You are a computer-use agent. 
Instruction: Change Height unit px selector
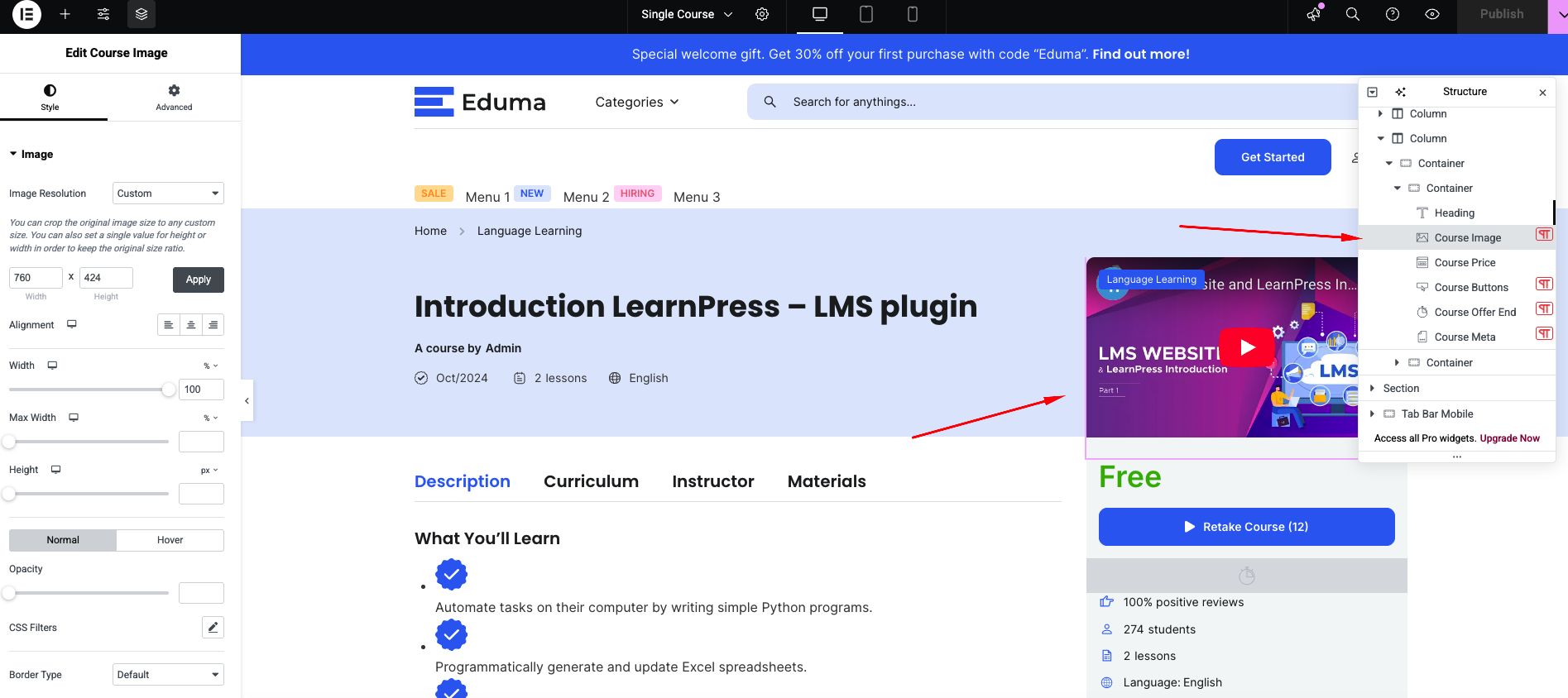[209, 470]
